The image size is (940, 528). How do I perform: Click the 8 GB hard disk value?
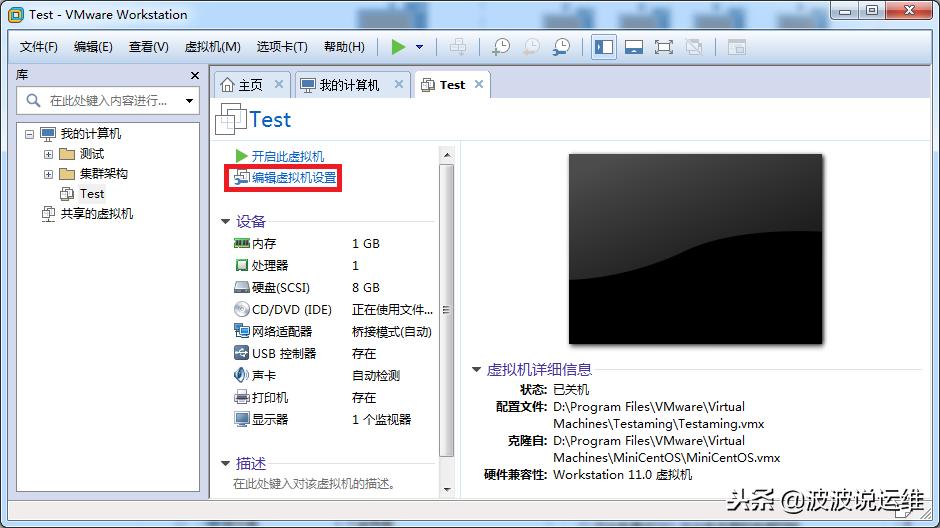[366, 288]
